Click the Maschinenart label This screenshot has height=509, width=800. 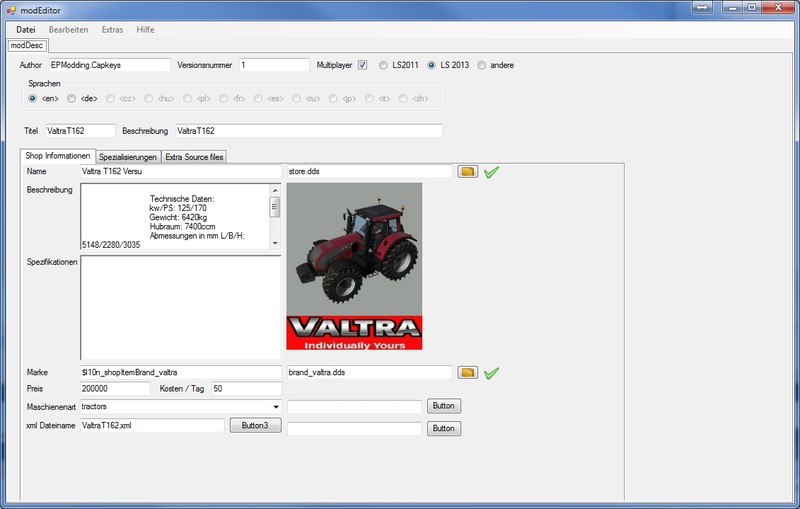[51, 407]
